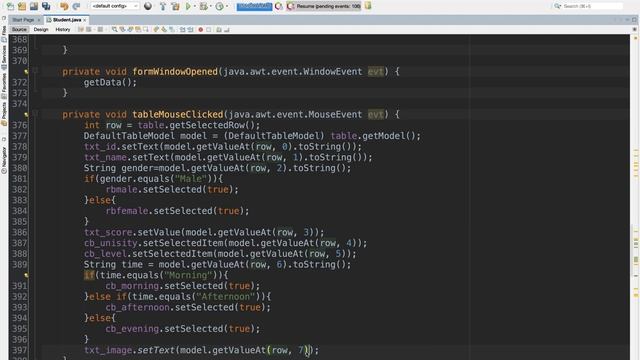Collapse tableMouseClicked method fold marker
Viewport: 640px width, 360px height.
(x=36, y=114)
